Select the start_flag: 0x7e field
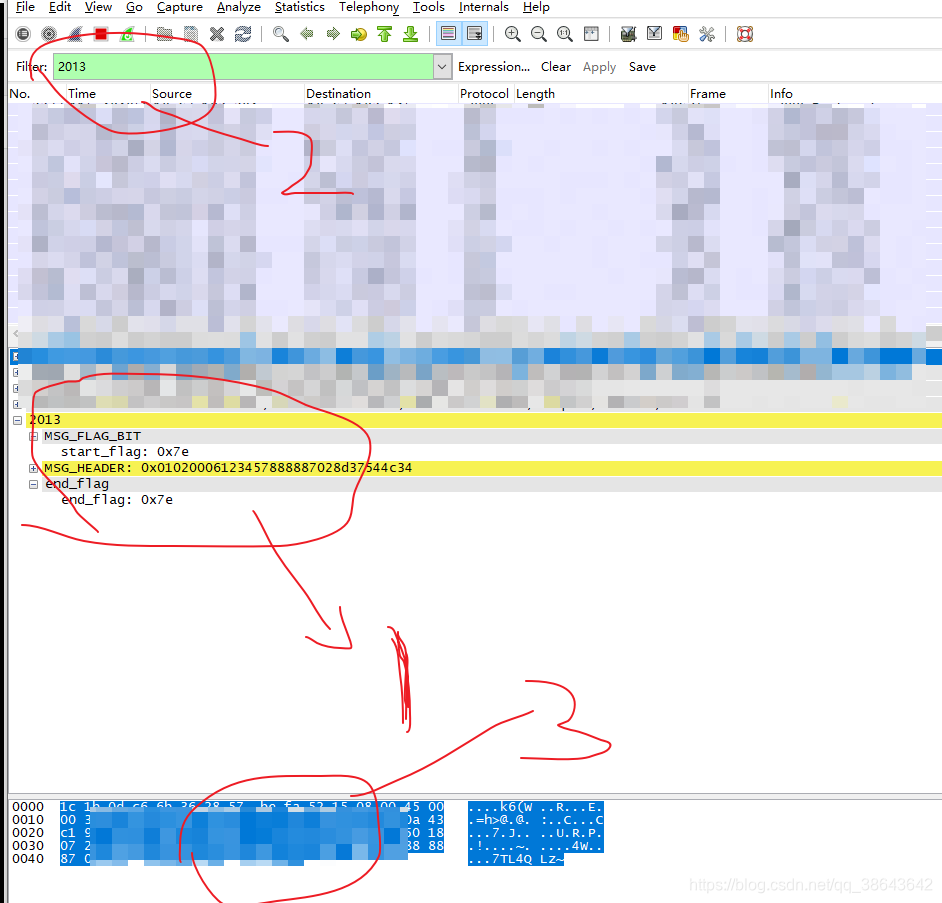The width and height of the screenshot is (942, 903). point(125,452)
